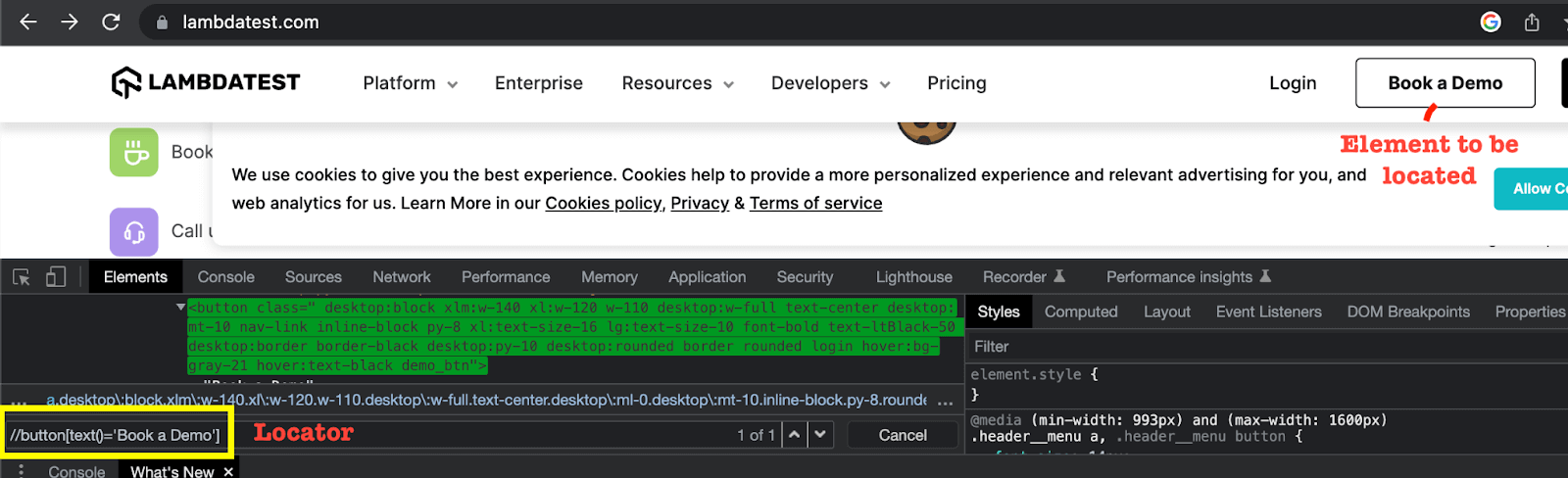The width and height of the screenshot is (1568, 478).
Task: Open the Cookies policy link
Action: [x=603, y=203]
